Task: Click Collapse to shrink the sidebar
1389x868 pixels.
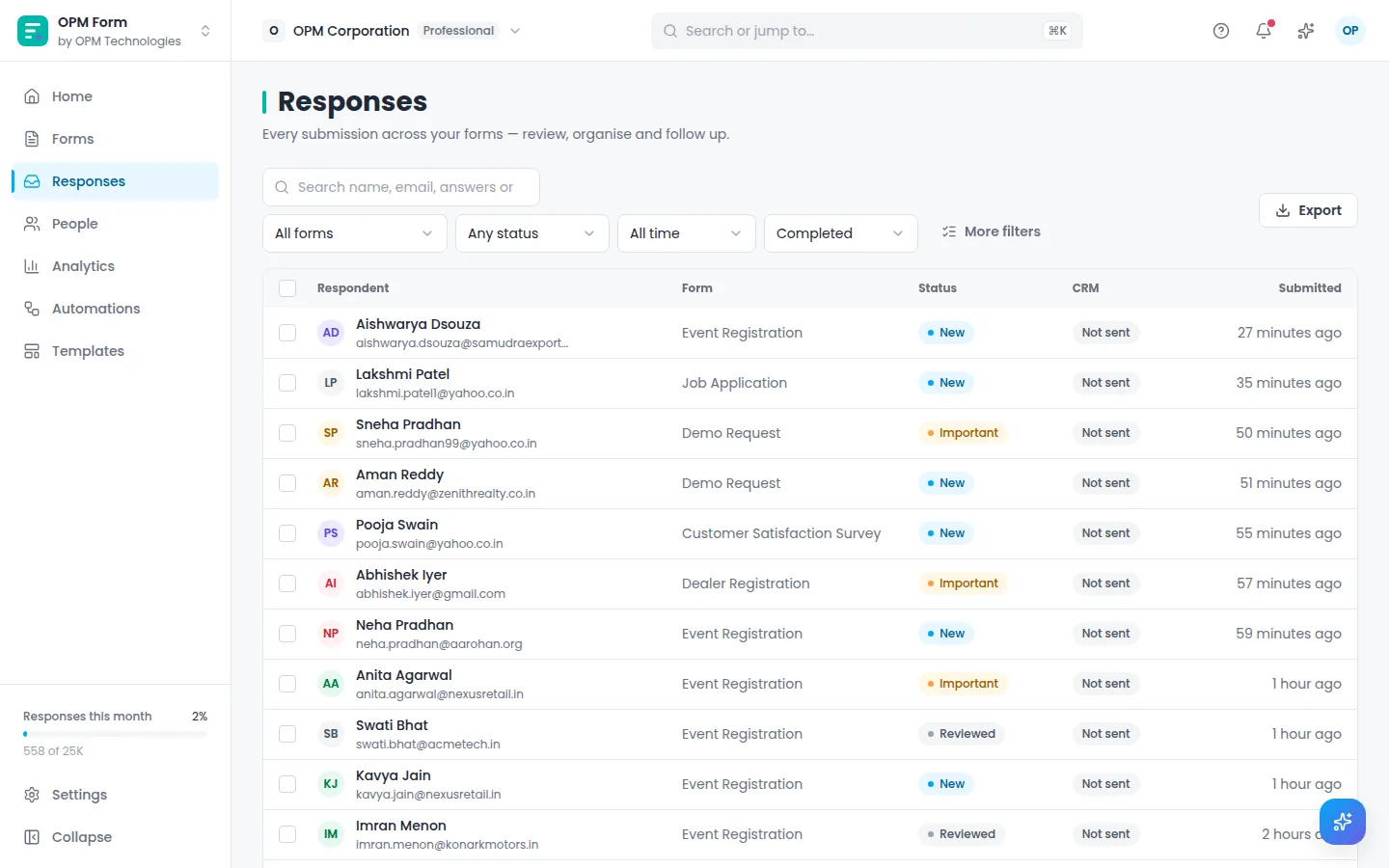Action: (116, 837)
